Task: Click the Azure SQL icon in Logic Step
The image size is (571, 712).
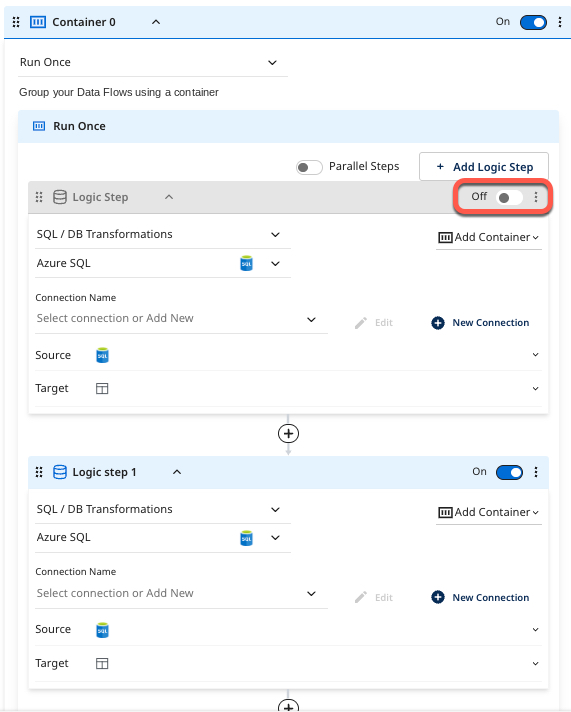Action: pos(246,263)
